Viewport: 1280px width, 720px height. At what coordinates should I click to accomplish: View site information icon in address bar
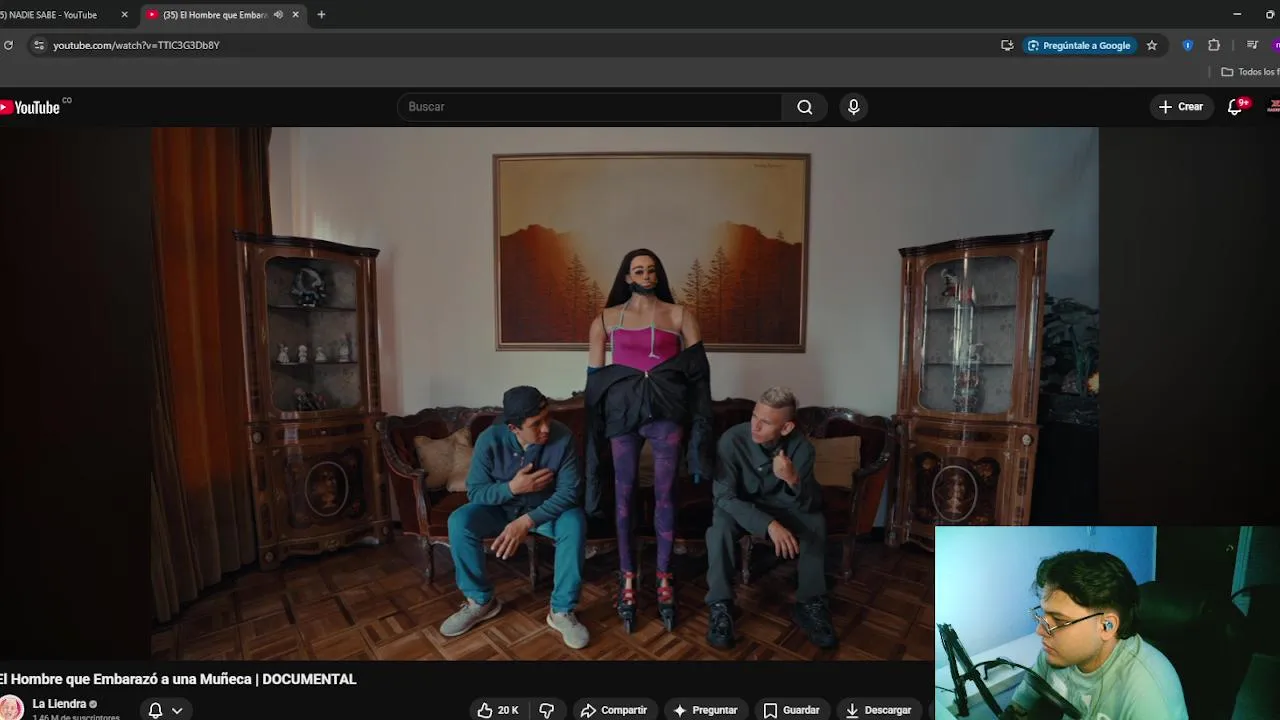38,45
